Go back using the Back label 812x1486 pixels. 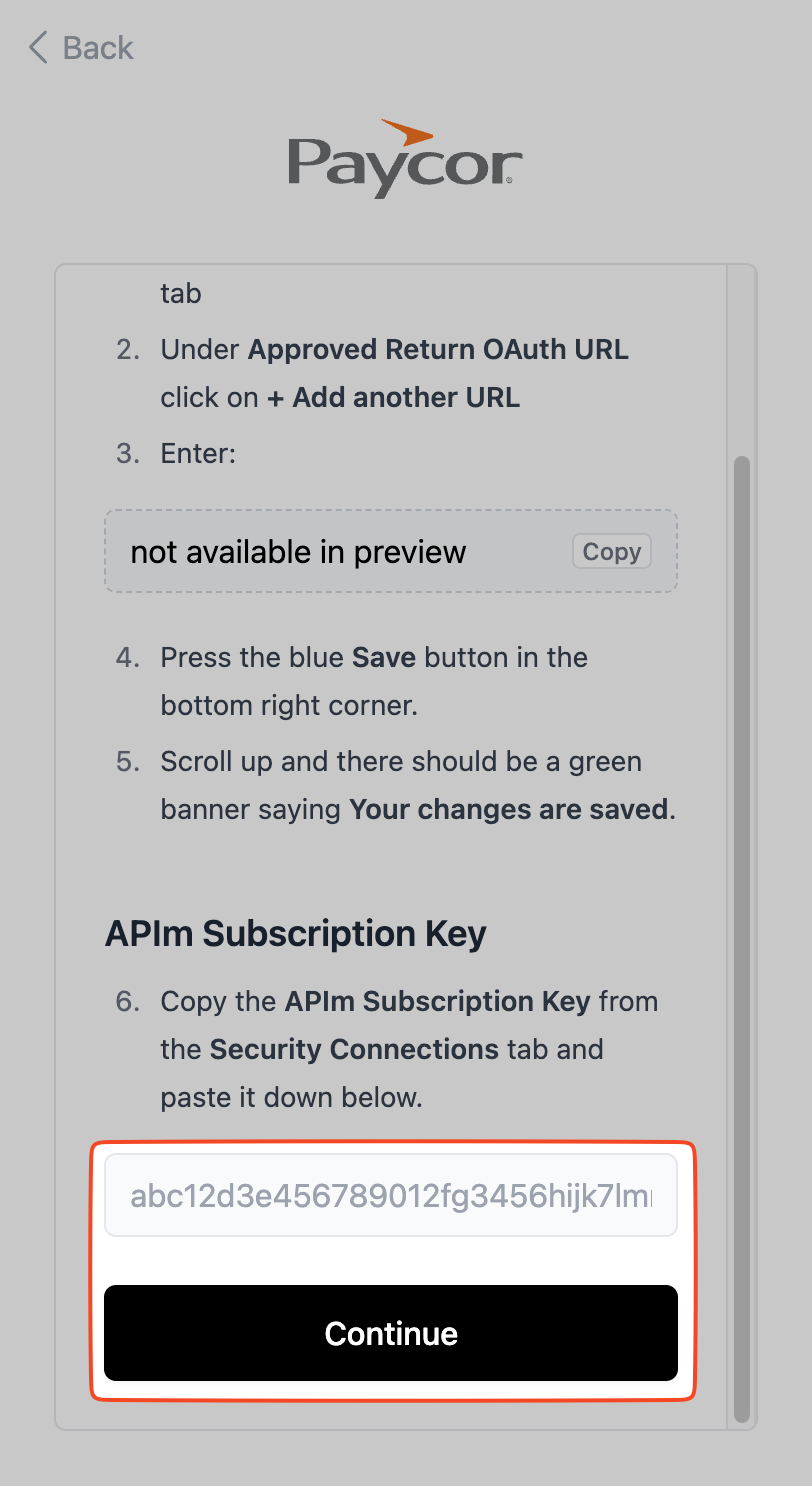[98, 48]
